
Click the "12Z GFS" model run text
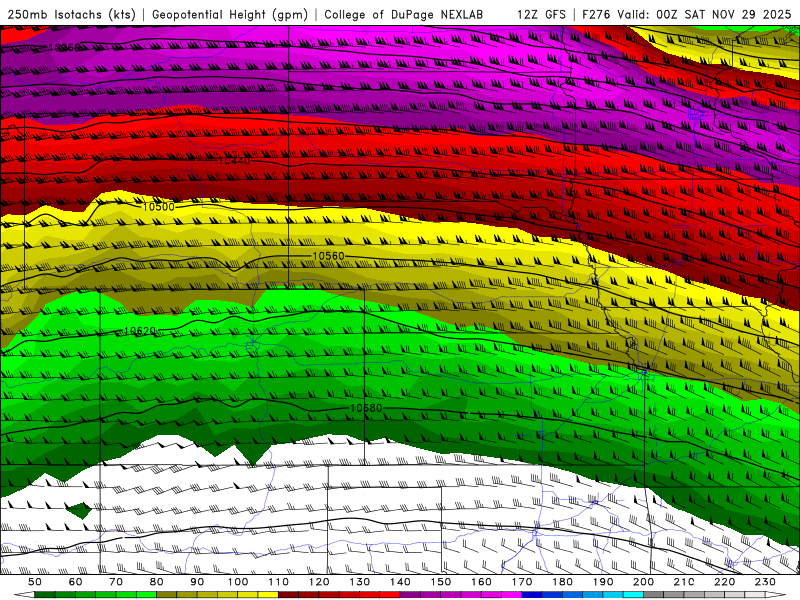tap(541, 14)
